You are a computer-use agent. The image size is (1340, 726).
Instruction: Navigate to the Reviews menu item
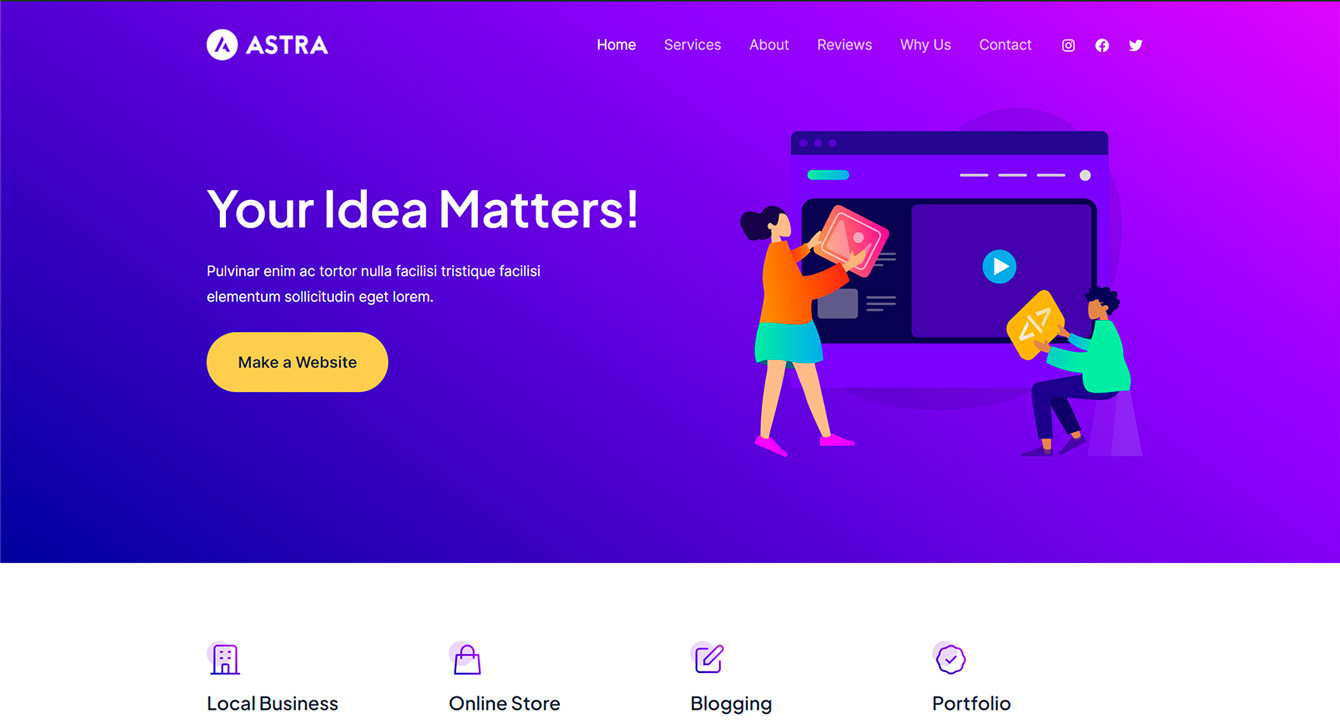click(x=844, y=45)
